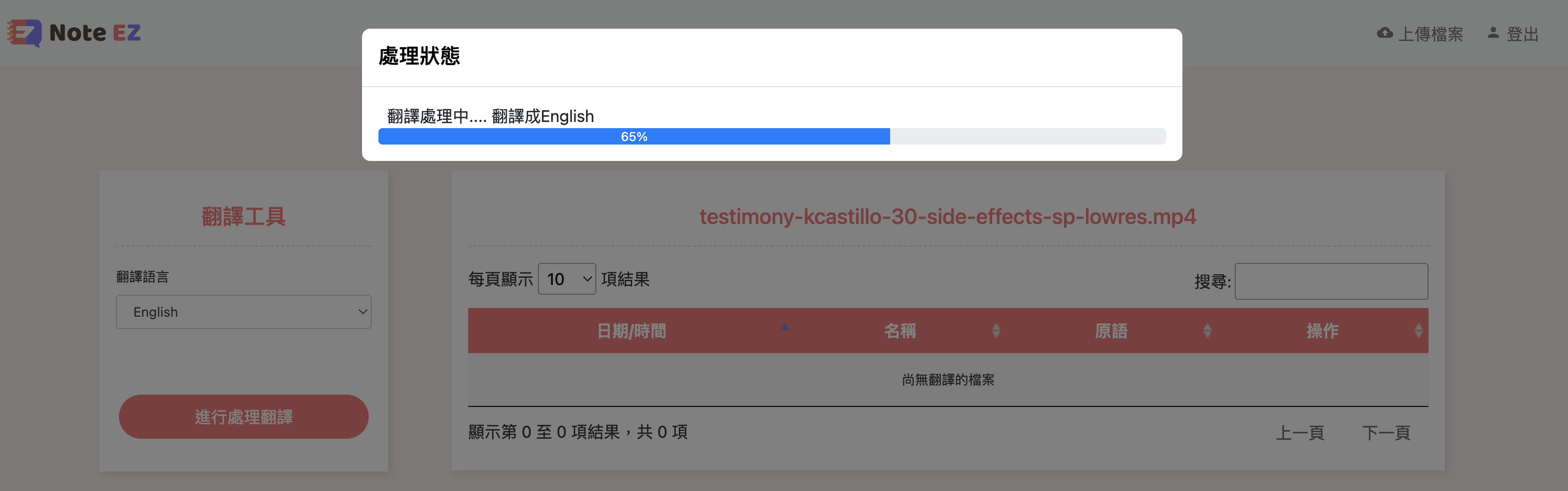Click the 處理狀態 dialog title
This screenshot has width=1568, height=491.
419,56
